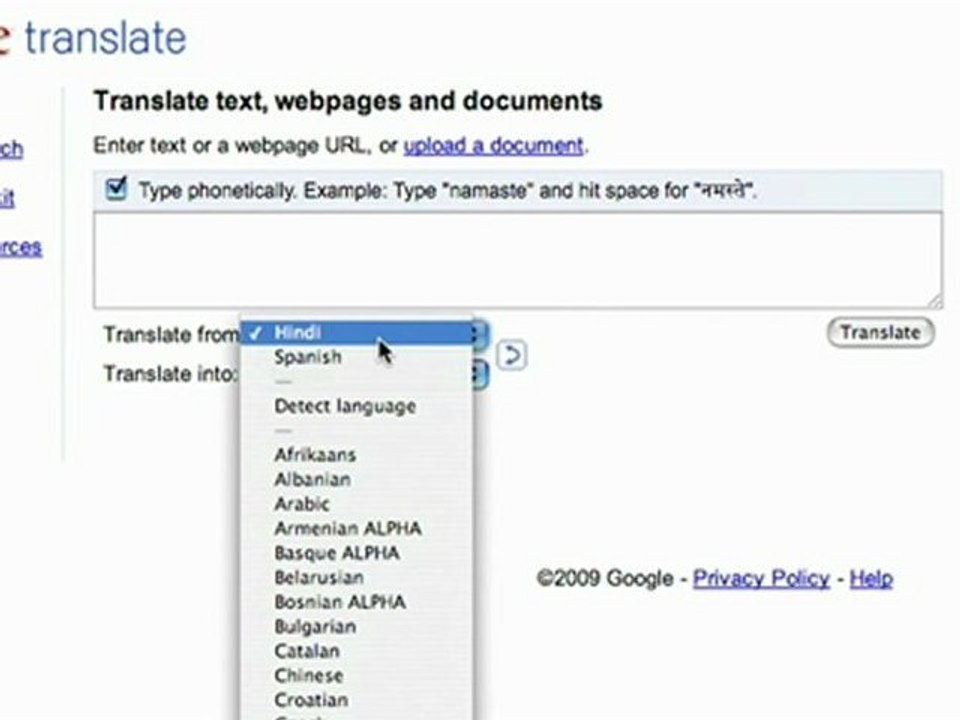Open the upload a document link

pyautogui.click(x=493, y=146)
